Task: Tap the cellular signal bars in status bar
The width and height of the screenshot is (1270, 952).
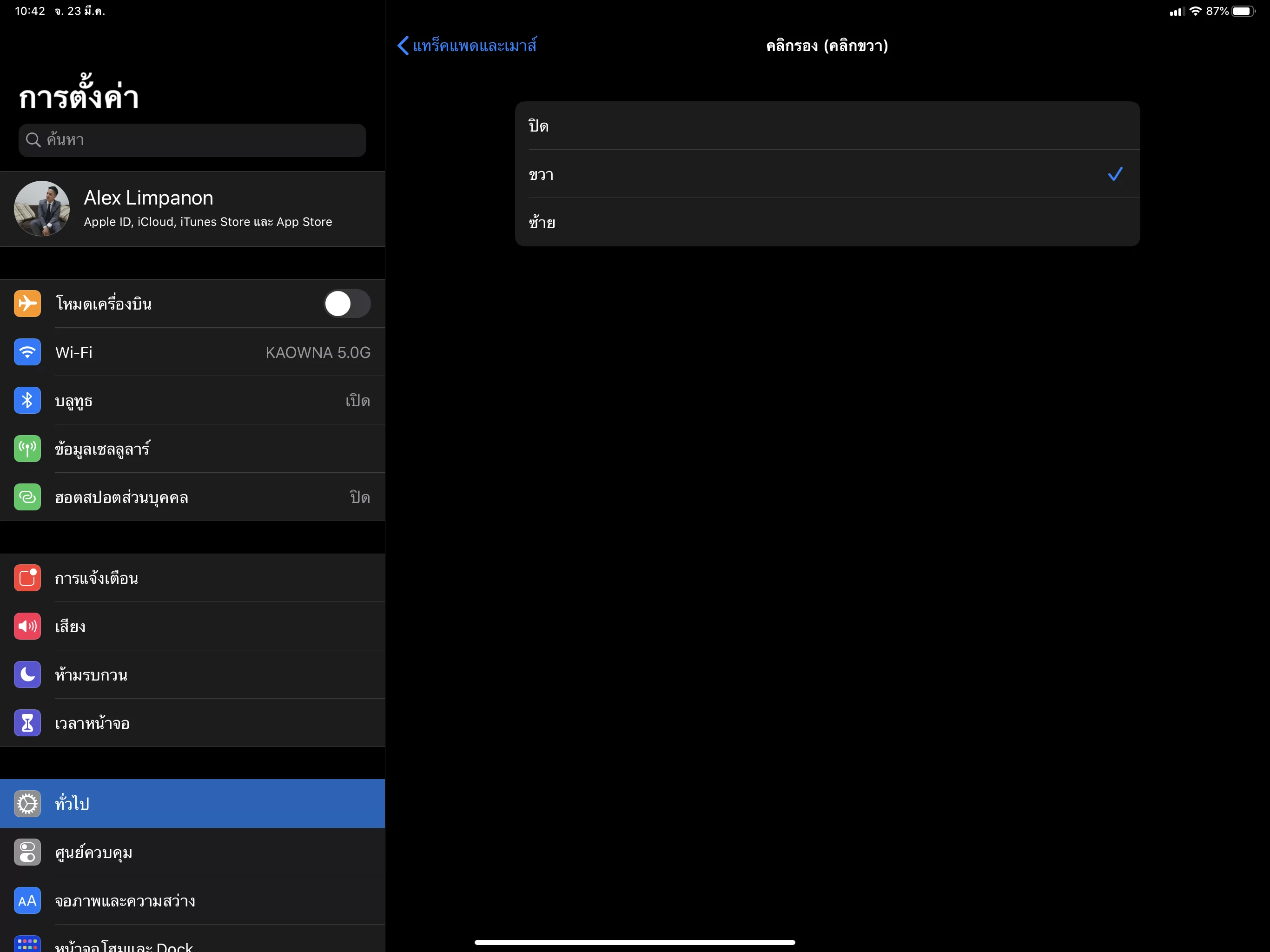Action: click(1177, 12)
